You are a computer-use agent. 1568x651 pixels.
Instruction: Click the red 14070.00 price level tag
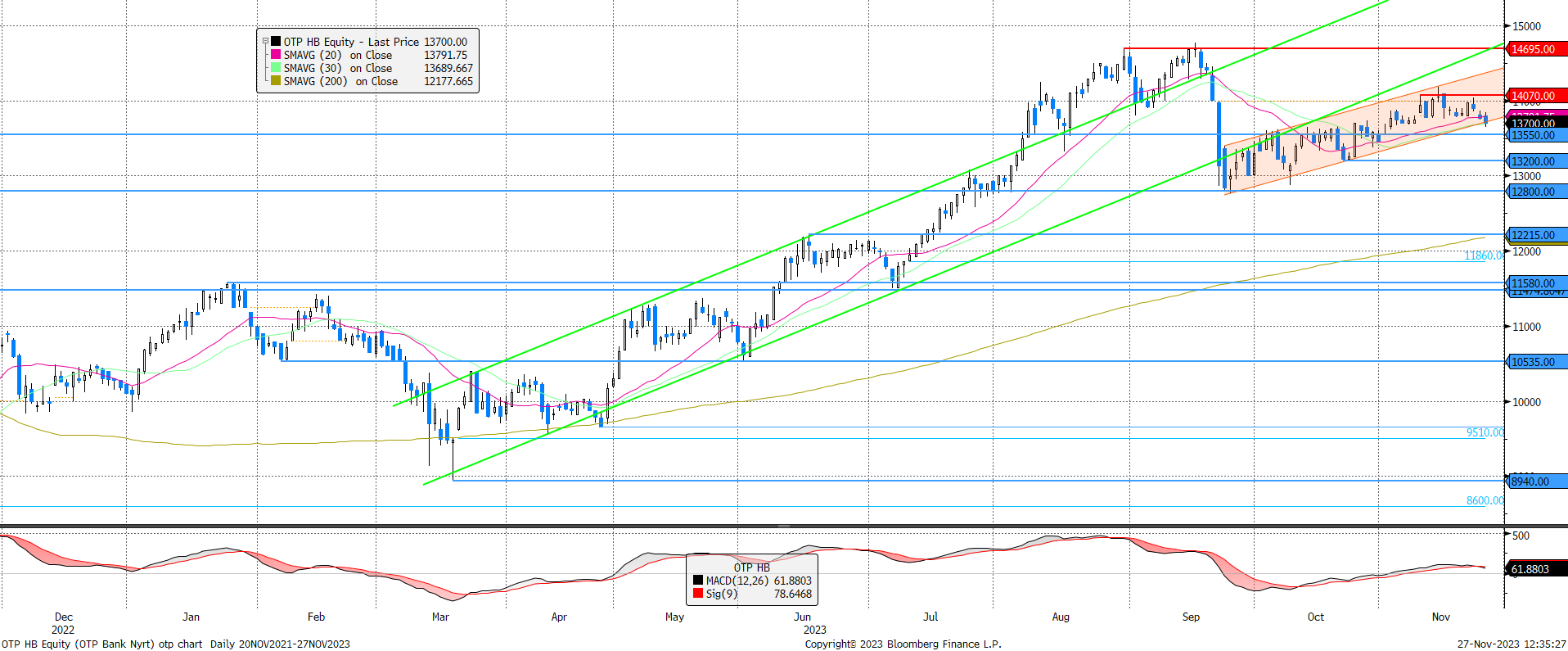coord(1536,96)
